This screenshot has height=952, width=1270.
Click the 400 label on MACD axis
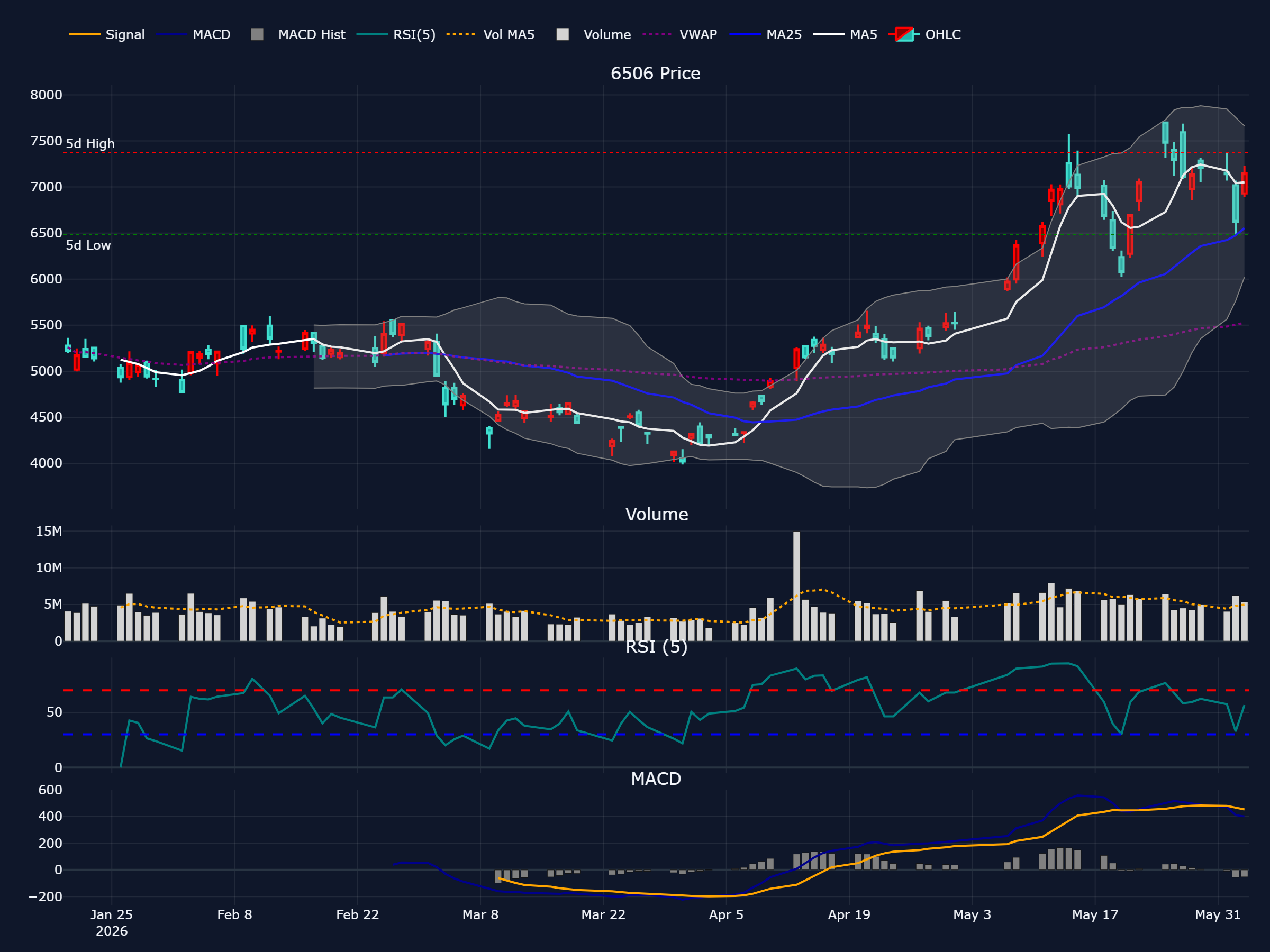click(50, 817)
